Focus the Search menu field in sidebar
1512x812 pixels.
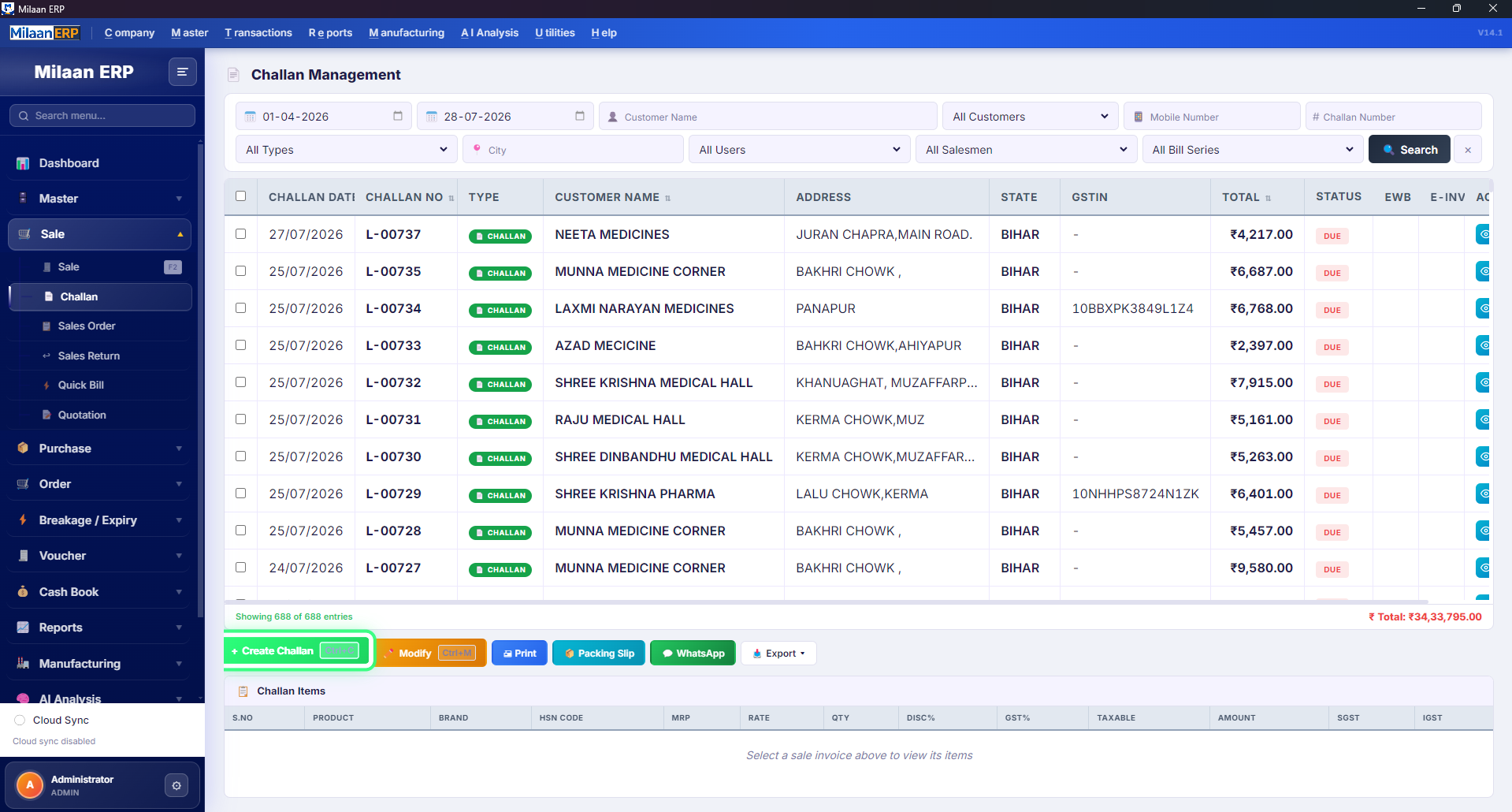102,115
